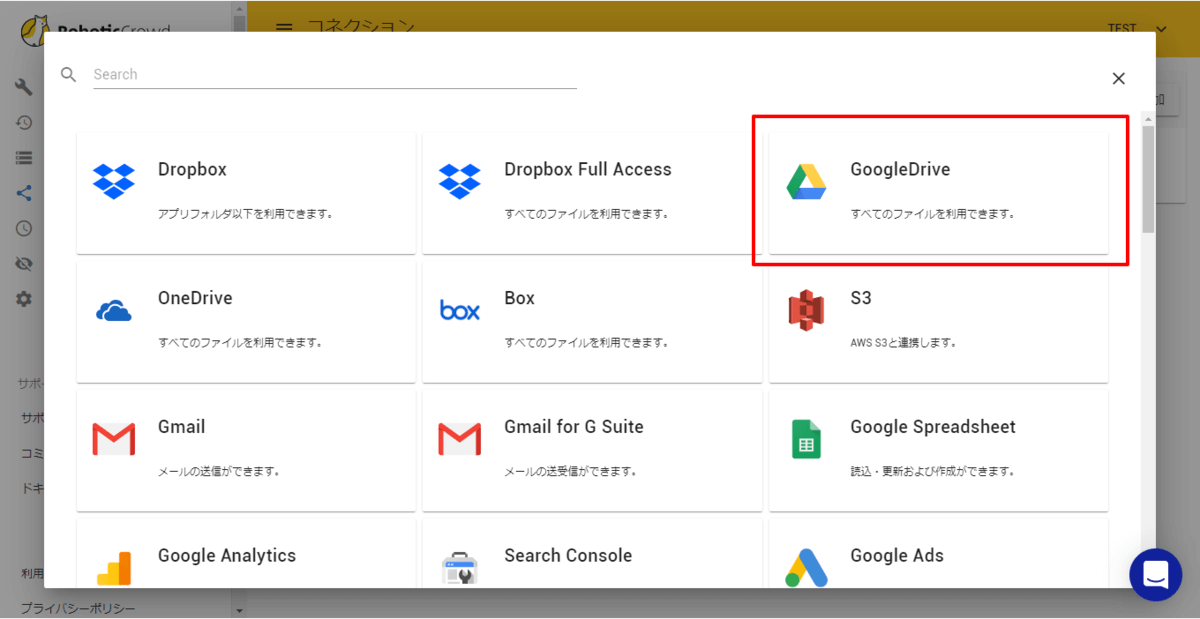Focus the Search input field
Screen dimensions: 1200x619
[x=335, y=75]
